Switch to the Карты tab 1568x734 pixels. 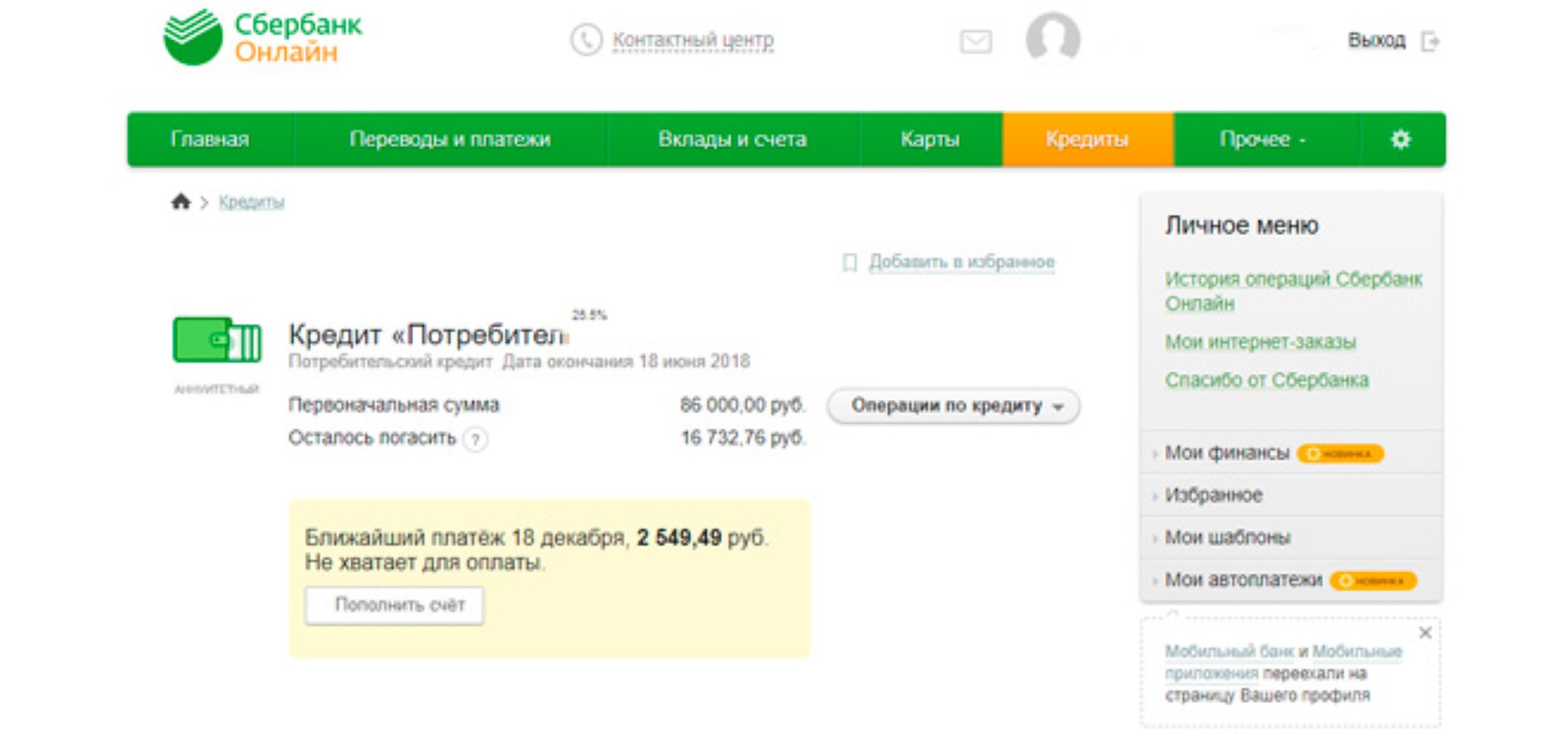click(x=930, y=140)
